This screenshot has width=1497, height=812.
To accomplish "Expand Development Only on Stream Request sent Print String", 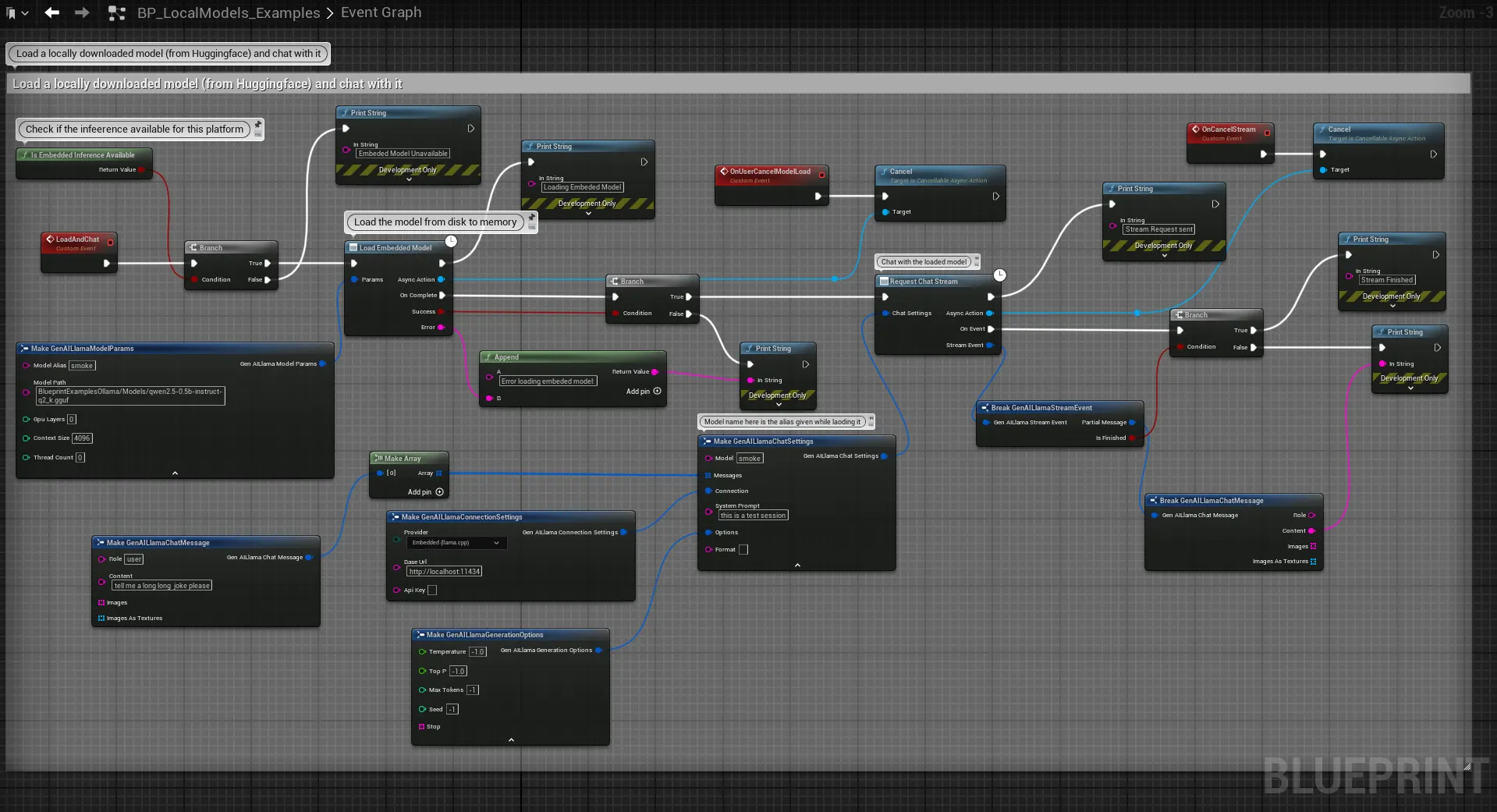I will click(1165, 255).
